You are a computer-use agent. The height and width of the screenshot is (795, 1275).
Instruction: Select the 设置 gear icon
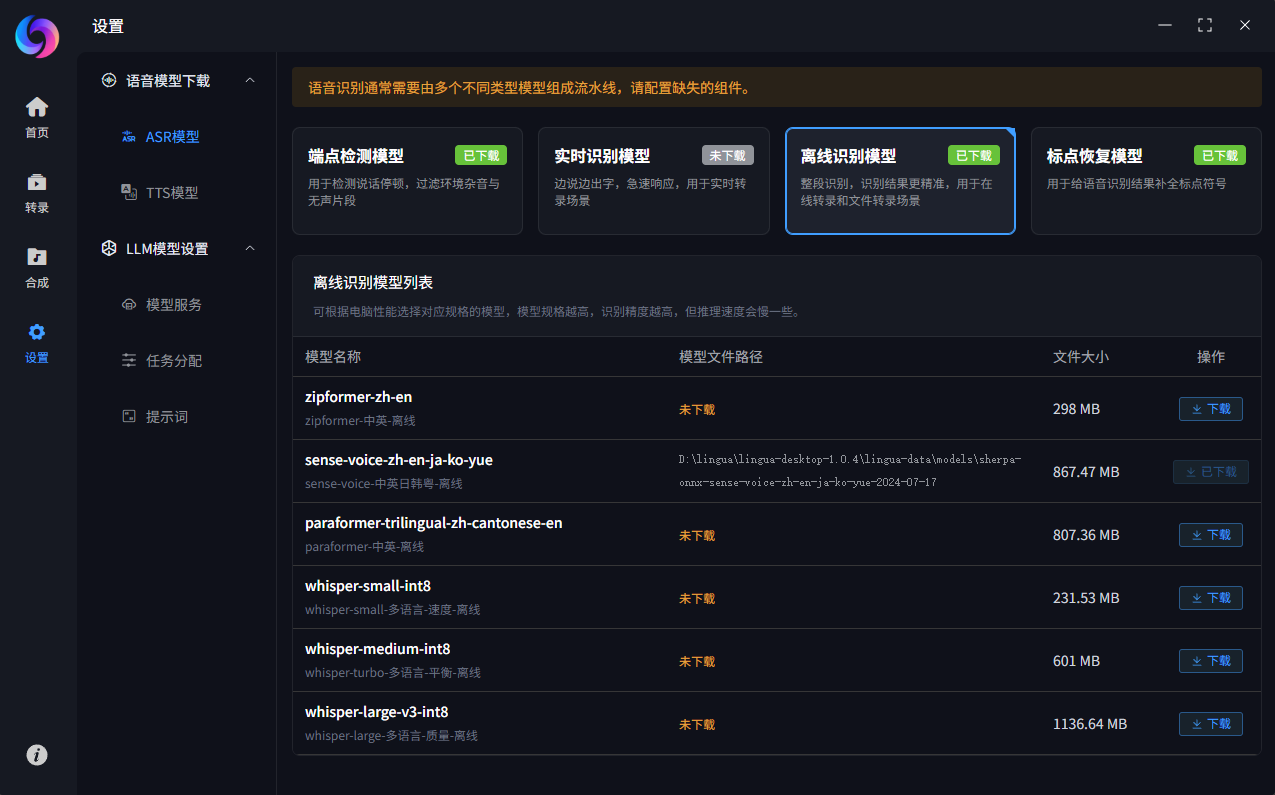[37, 332]
